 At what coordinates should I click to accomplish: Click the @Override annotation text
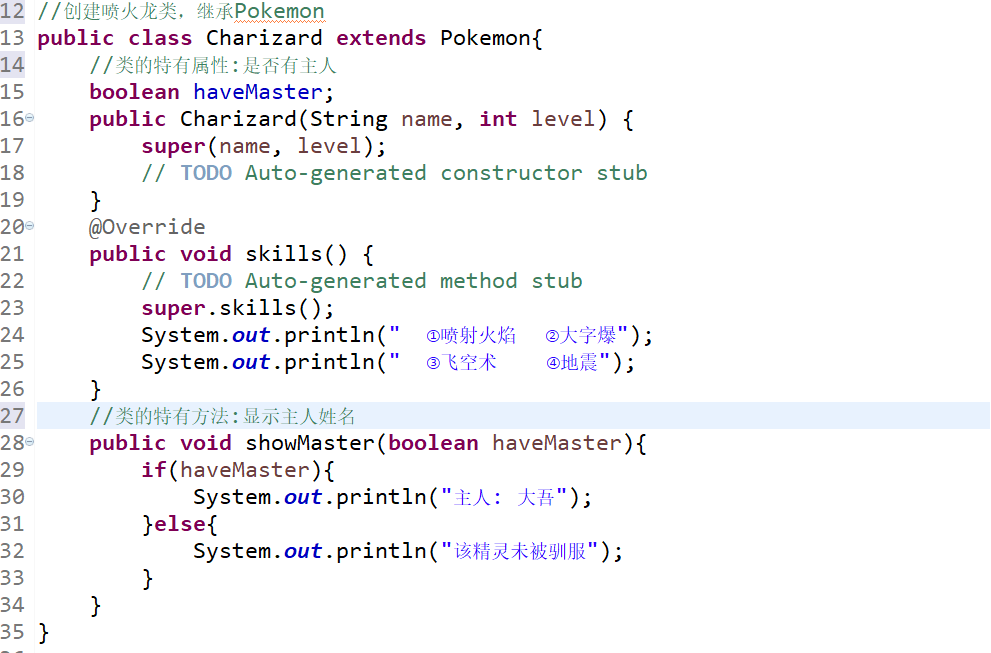(147, 227)
